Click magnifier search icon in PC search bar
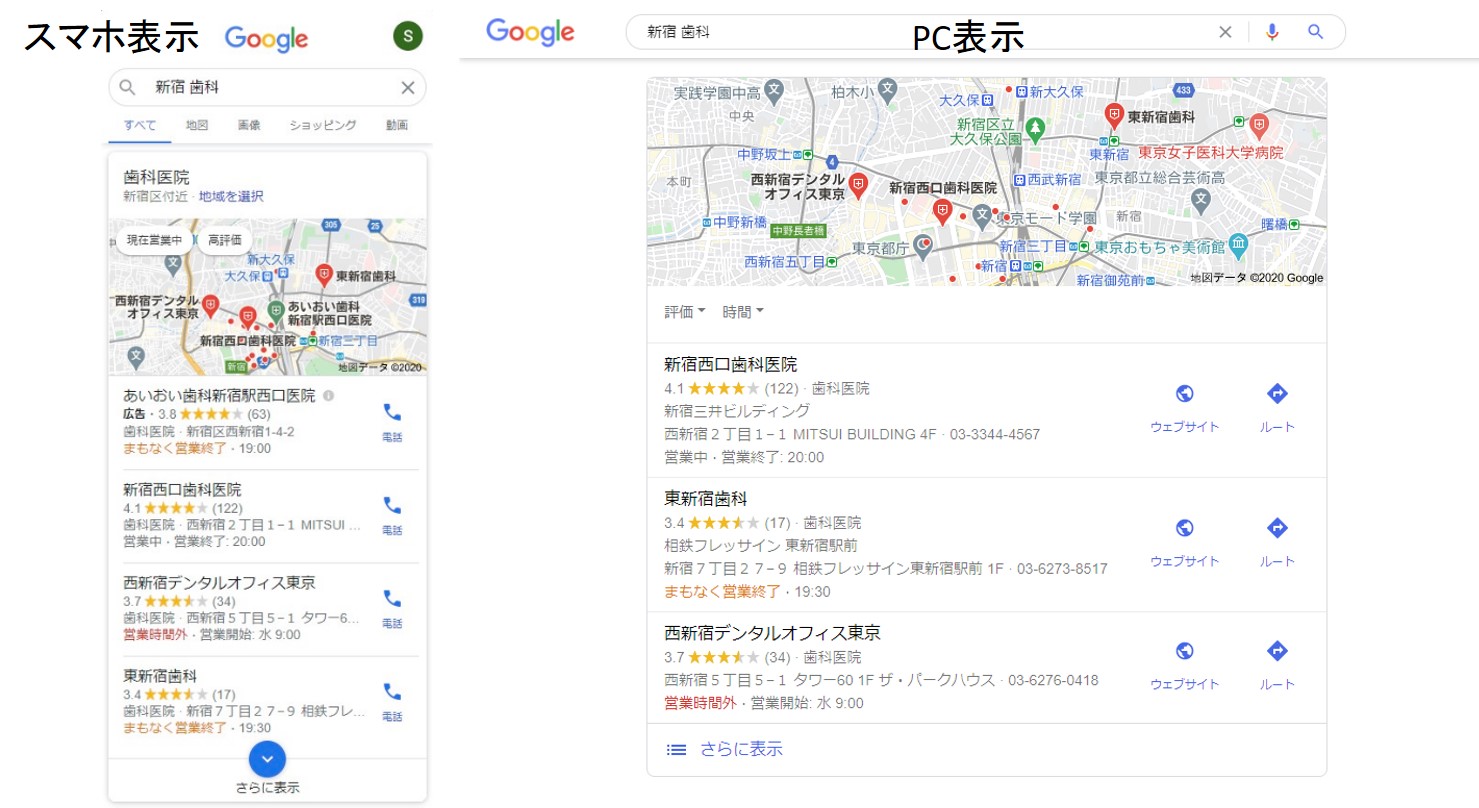This screenshot has height=808, width=1479. (1315, 32)
